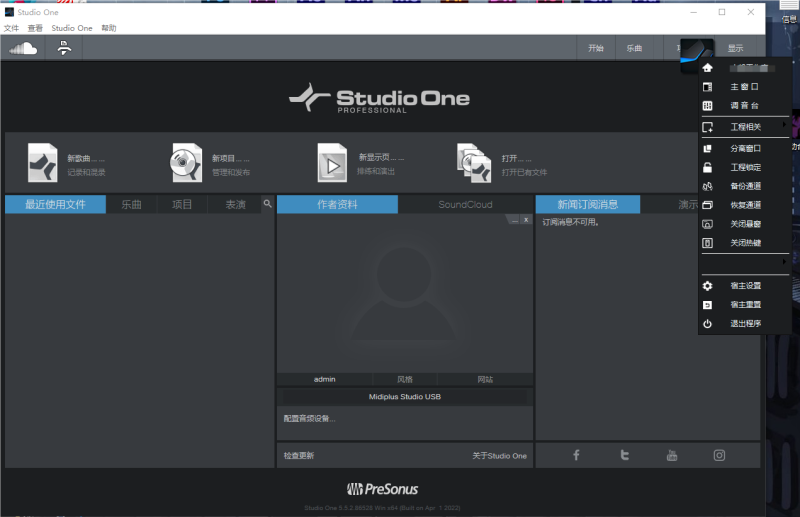
Task: Switch to SoundCloud tab
Action: (x=465, y=204)
